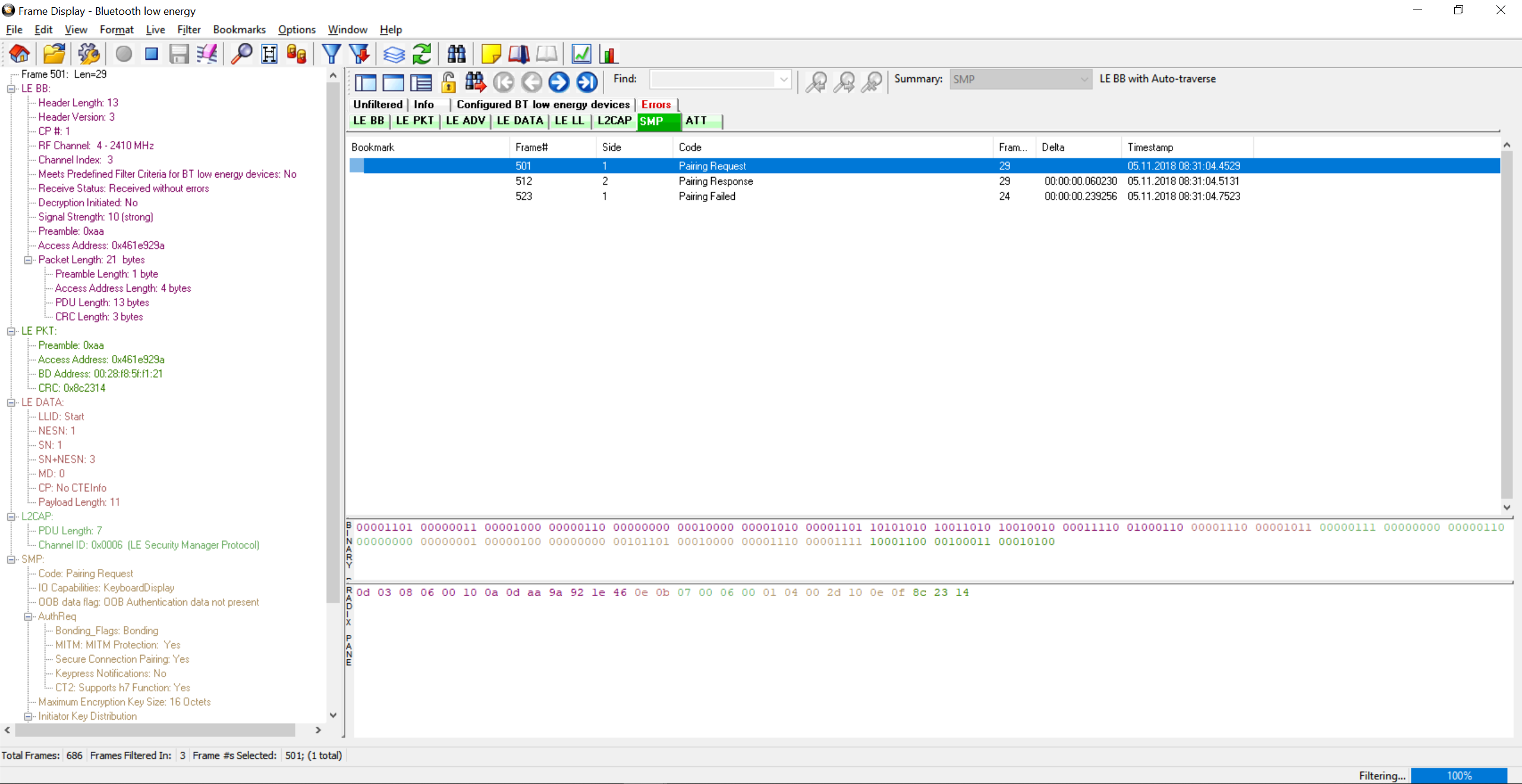
Task: Click the find-previous magnifier icon
Action: (x=816, y=82)
